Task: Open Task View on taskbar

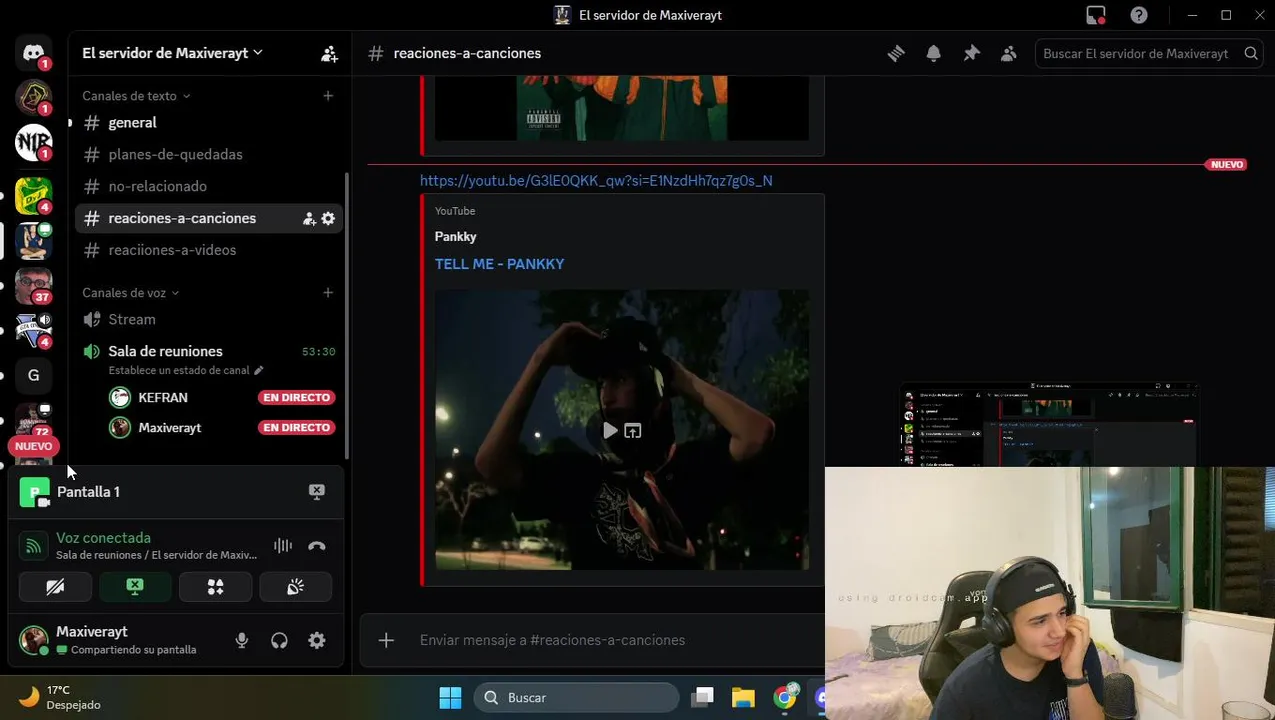Action: pos(702,698)
